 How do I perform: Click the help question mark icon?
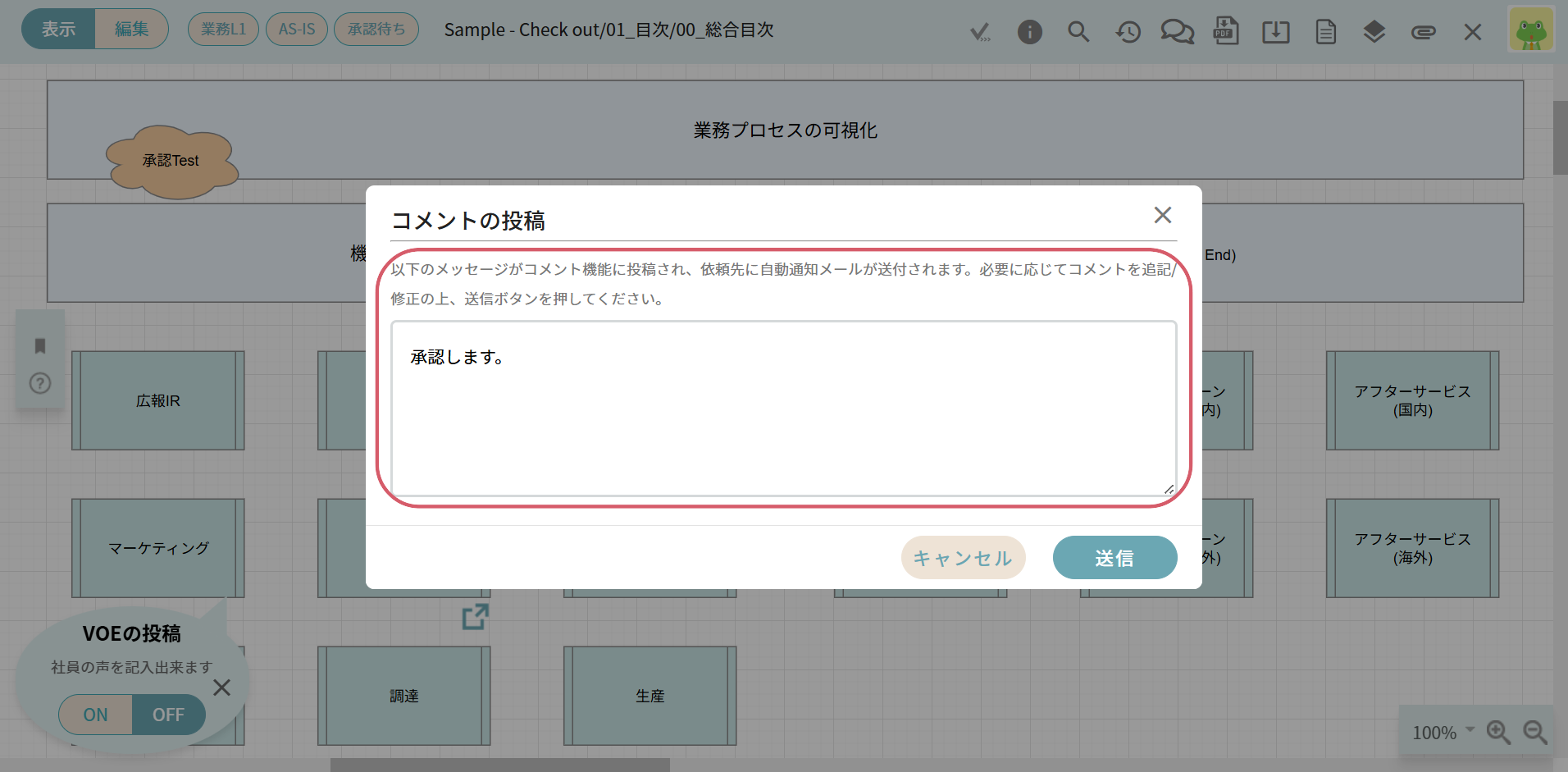click(x=40, y=383)
